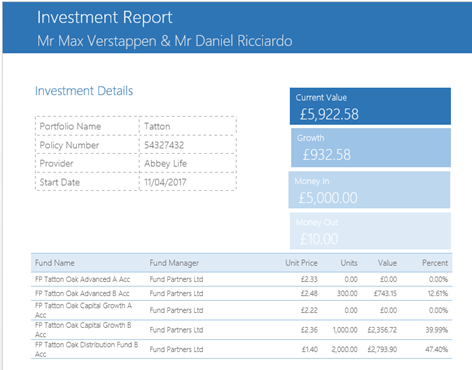Click the Growth £932.58 tile

371,148
